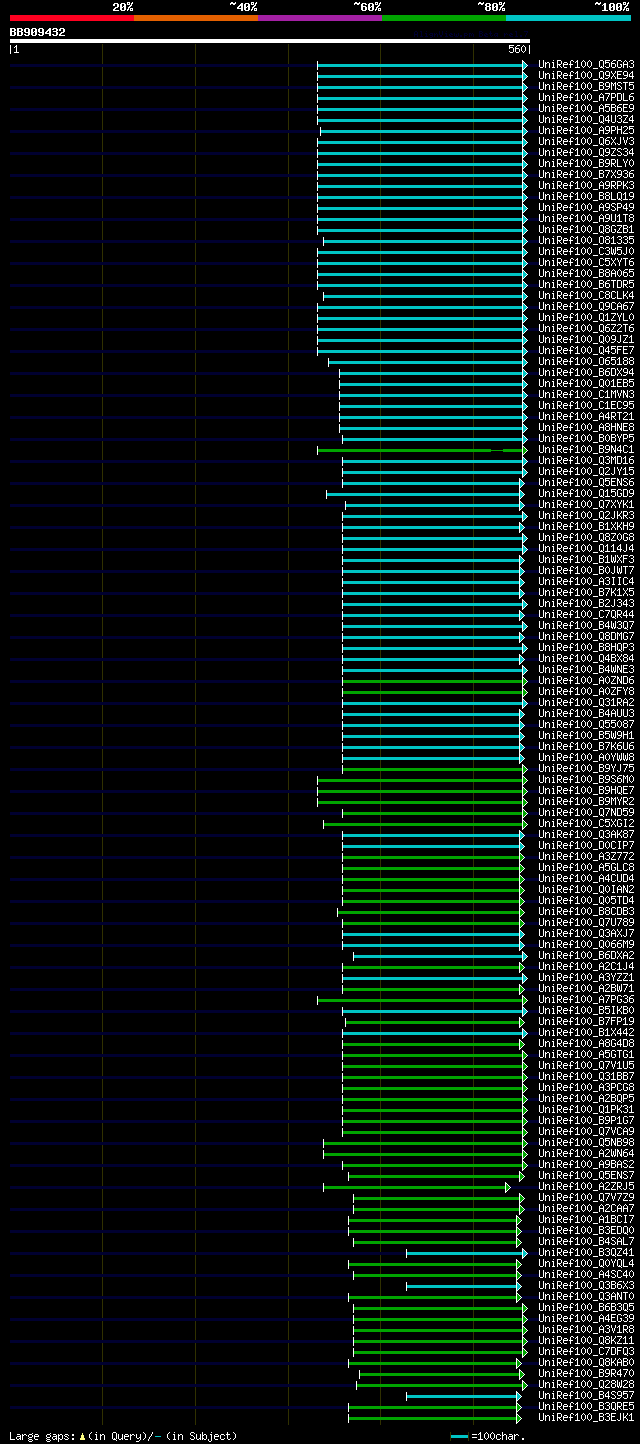The height and width of the screenshot is (1444, 640).
Task: Click the short cyan bar of UniRef100_B3QZ41
Action: point(466,1253)
